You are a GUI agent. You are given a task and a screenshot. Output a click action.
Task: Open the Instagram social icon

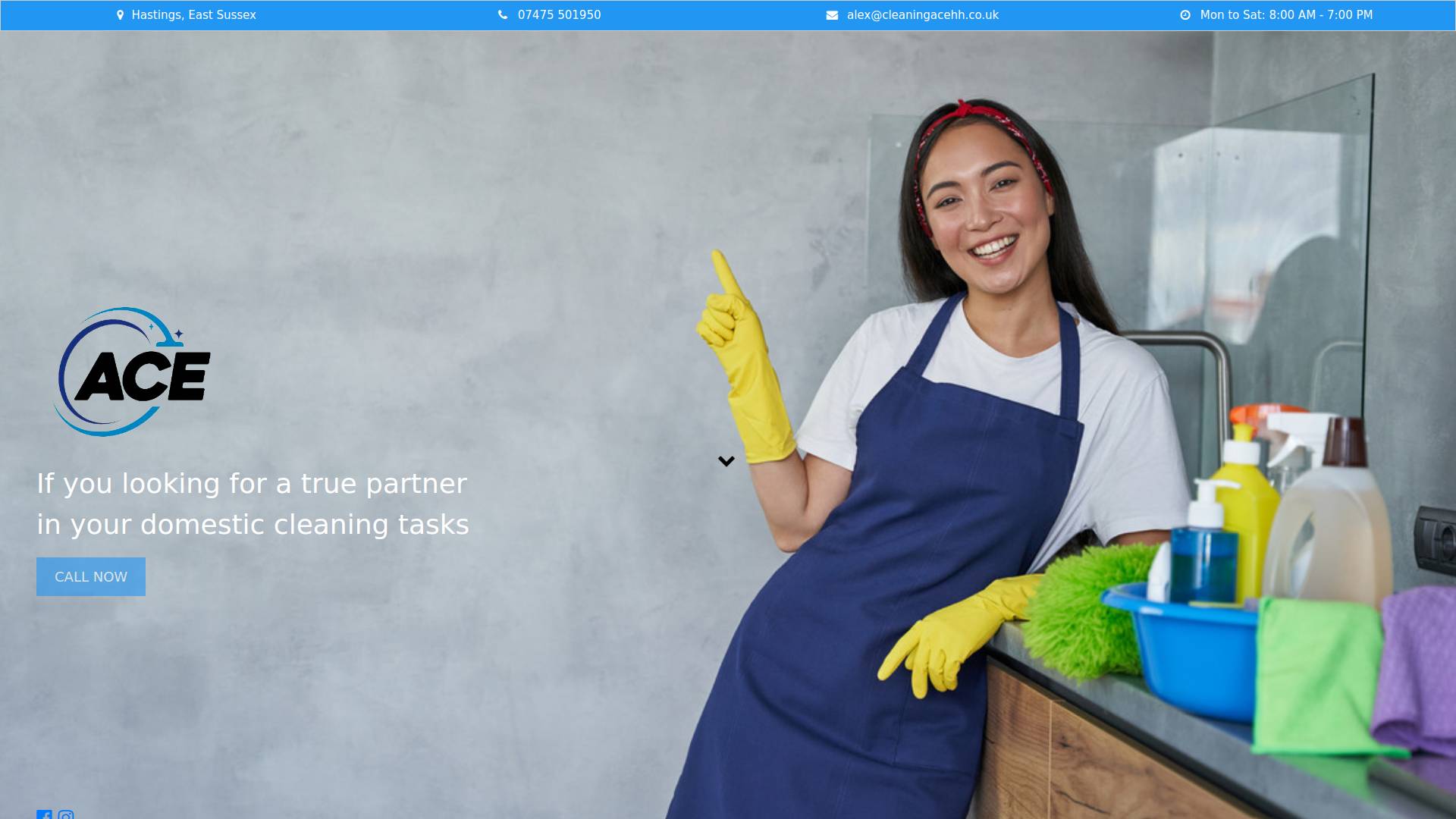click(66, 815)
